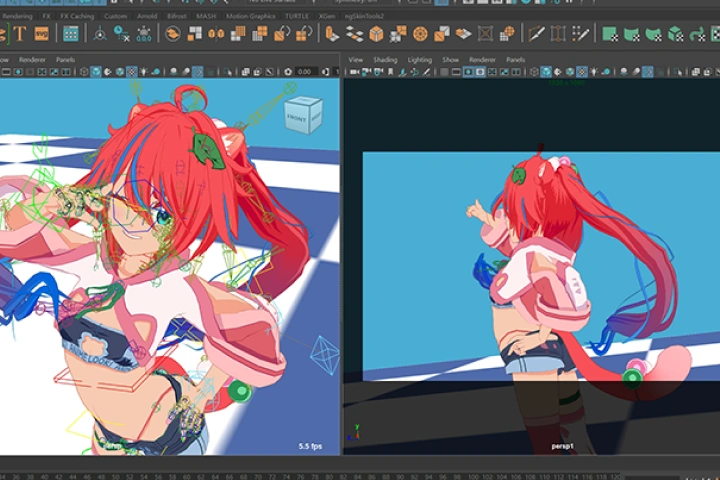Click the Mirror geometry shelf icon
720x480 pixels.
tap(216, 34)
